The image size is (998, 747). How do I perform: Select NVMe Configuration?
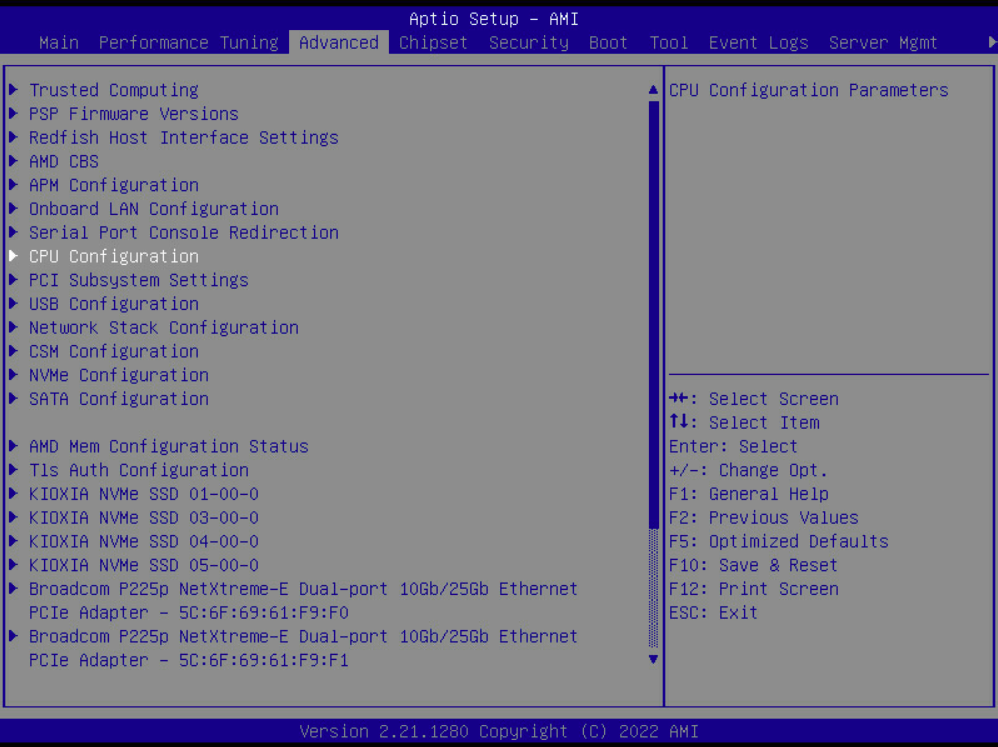(118, 375)
